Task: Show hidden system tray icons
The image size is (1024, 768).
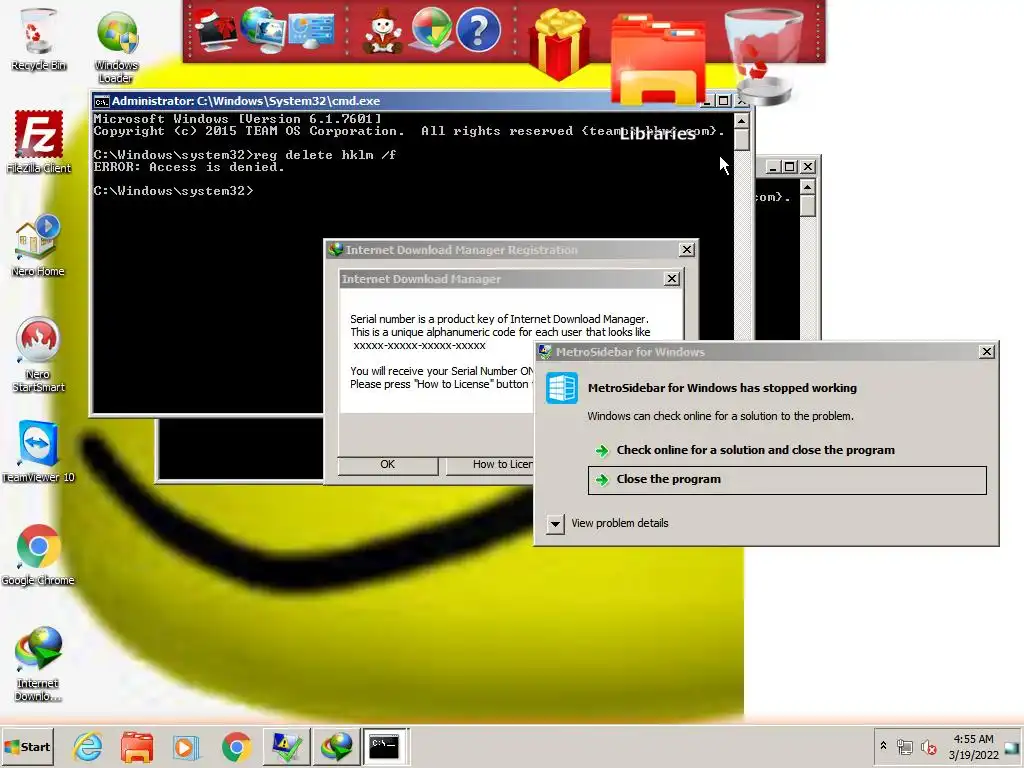Action: 883,746
